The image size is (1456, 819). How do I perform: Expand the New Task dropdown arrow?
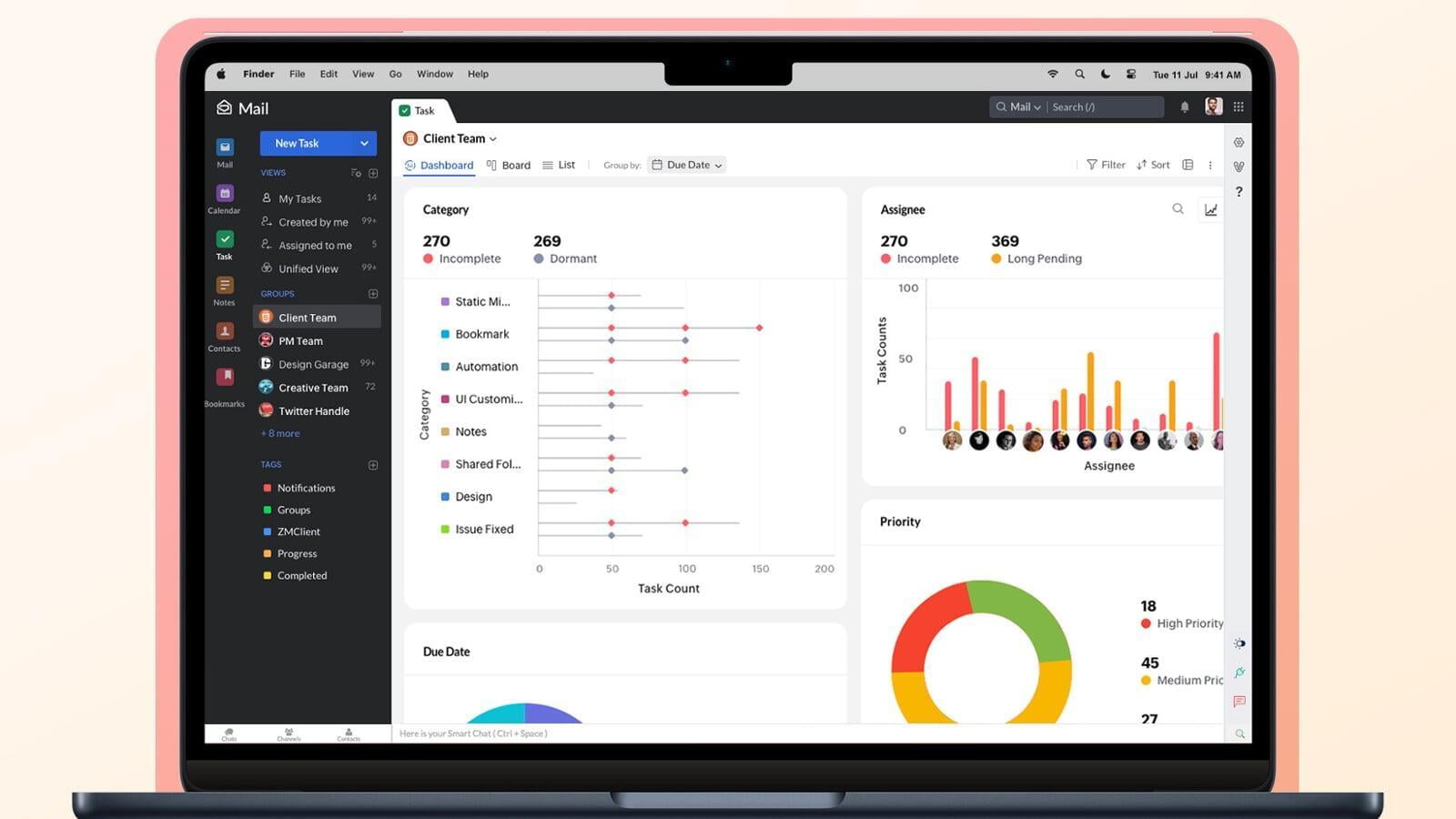point(364,144)
